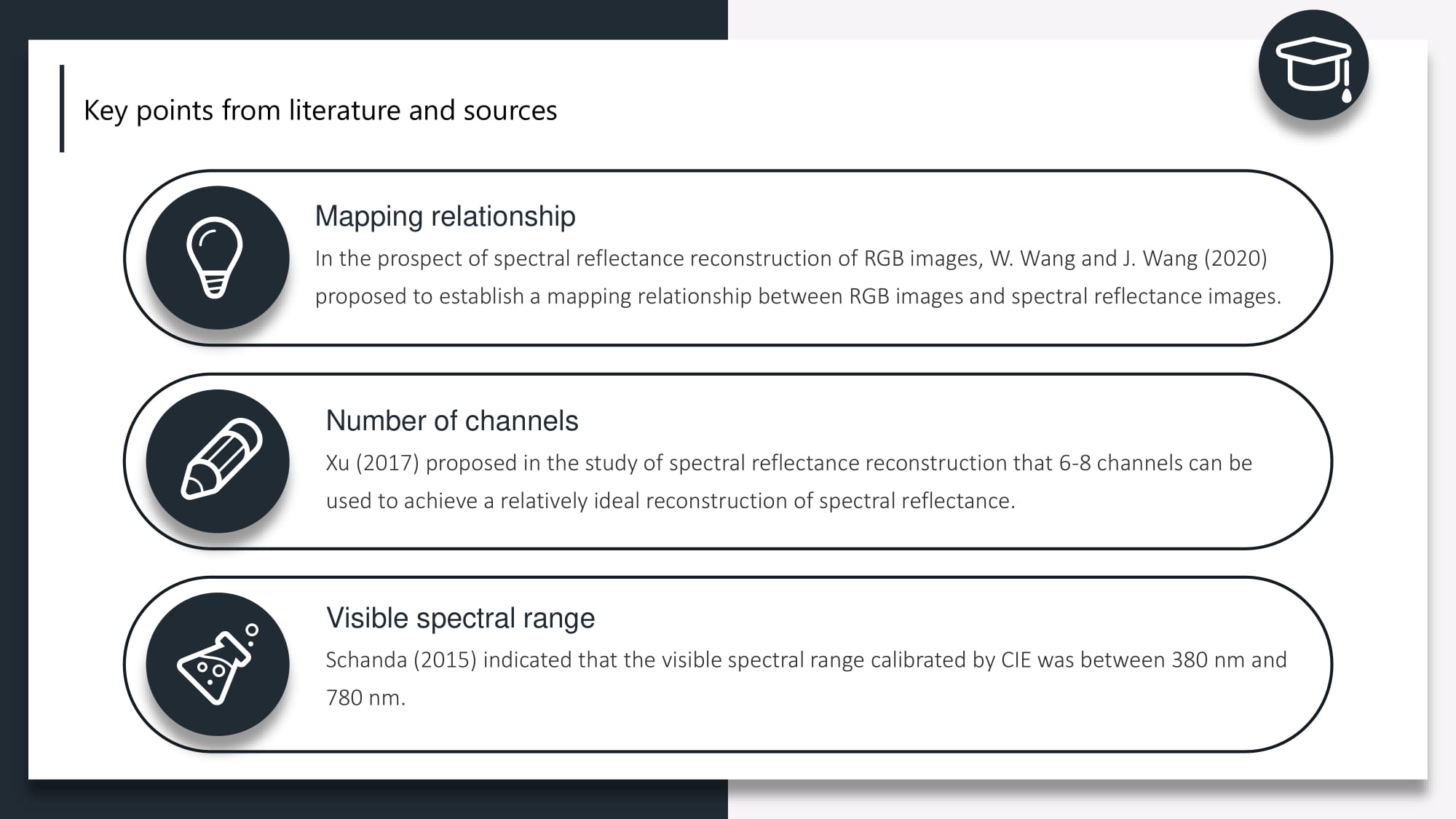The image size is (1456, 819).
Task: Select the 'Mapping relationship' heading
Action: 445,216
